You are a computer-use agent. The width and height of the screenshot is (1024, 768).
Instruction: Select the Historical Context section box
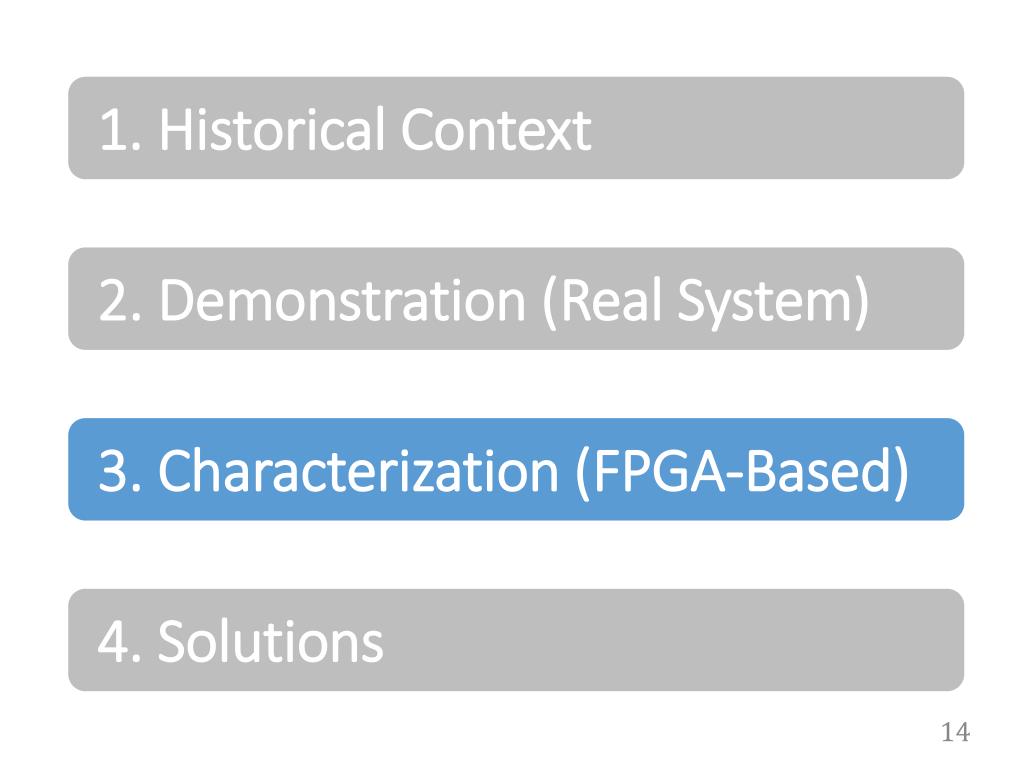point(516,128)
